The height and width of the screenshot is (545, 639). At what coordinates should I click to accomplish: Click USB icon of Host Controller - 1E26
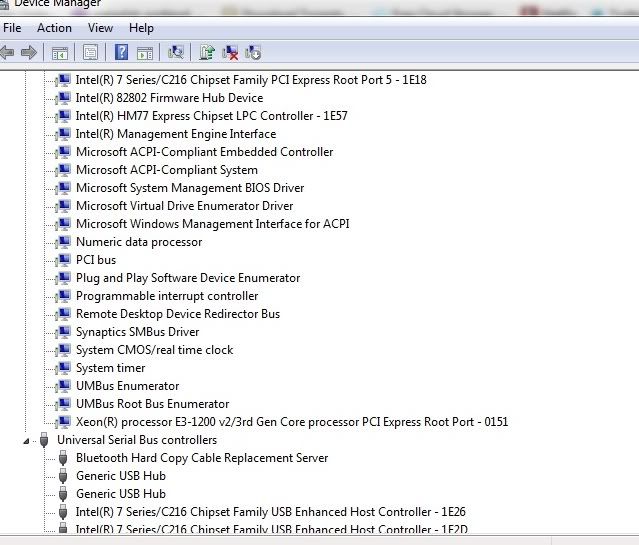coord(63,512)
